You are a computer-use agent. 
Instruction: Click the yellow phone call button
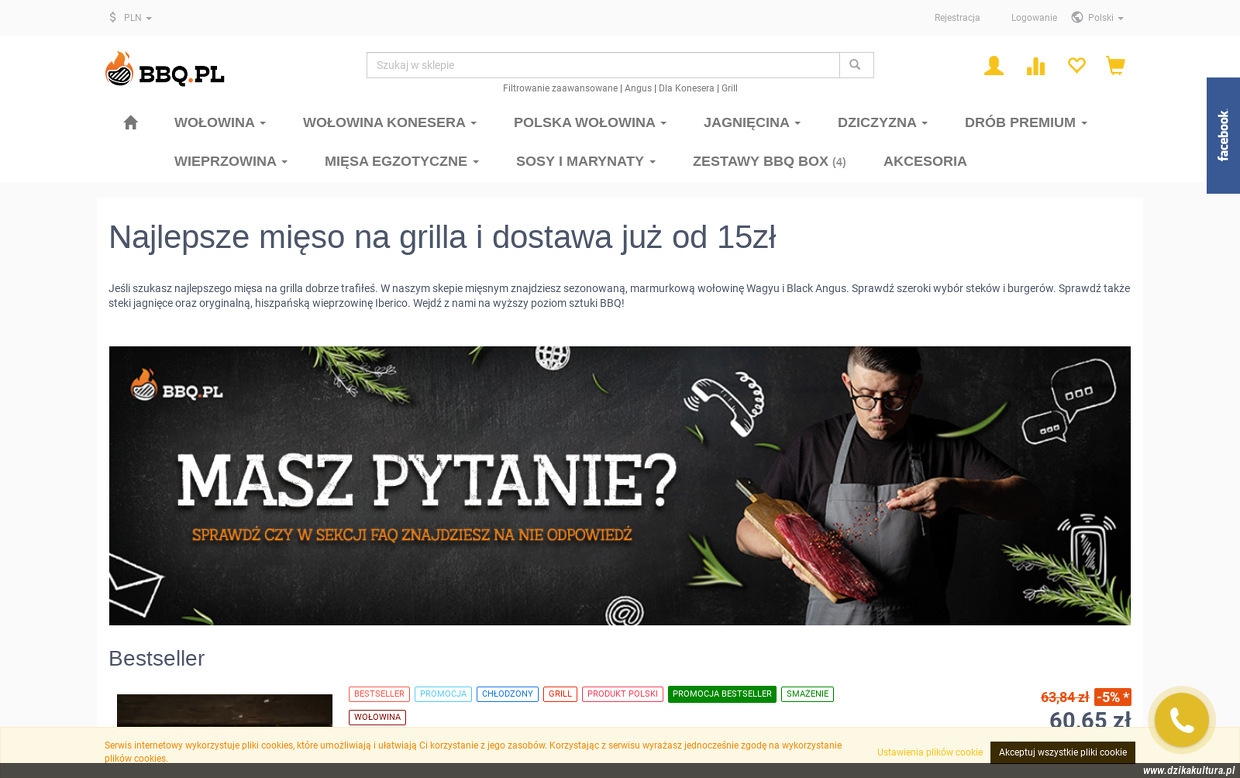[x=1181, y=720]
